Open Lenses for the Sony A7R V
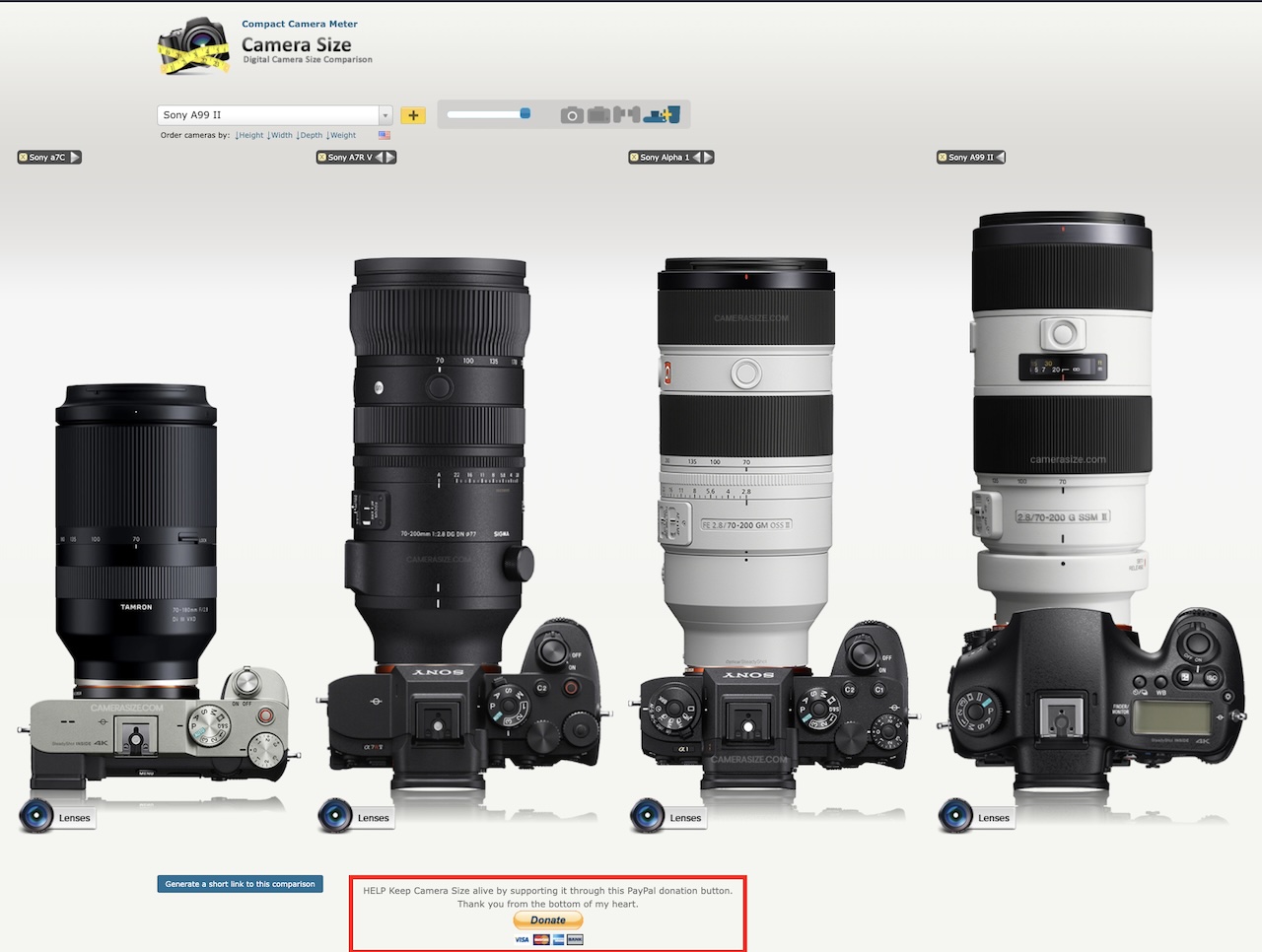The width and height of the screenshot is (1262, 952). coord(373,818)
